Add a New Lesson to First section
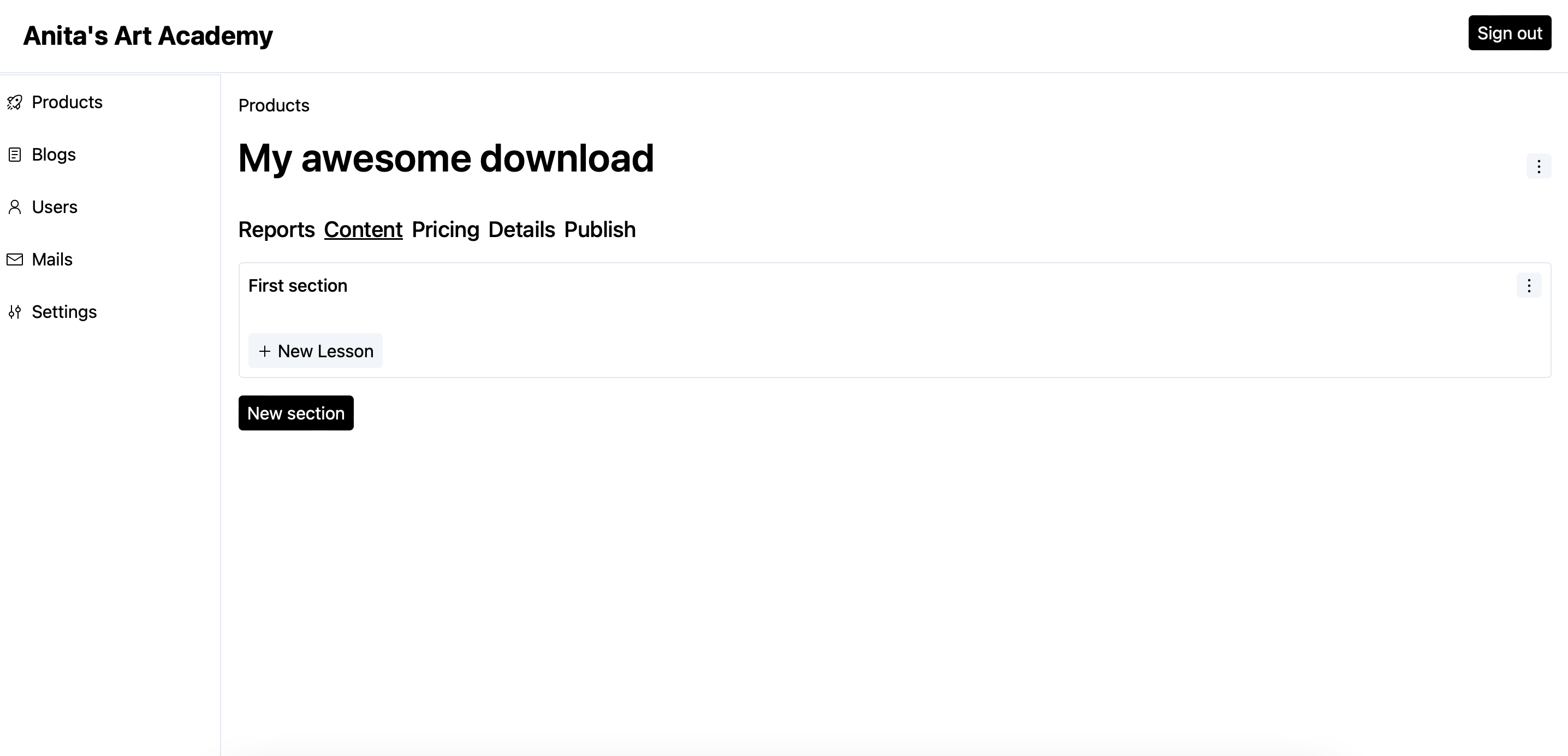 [x=316, y=351]
